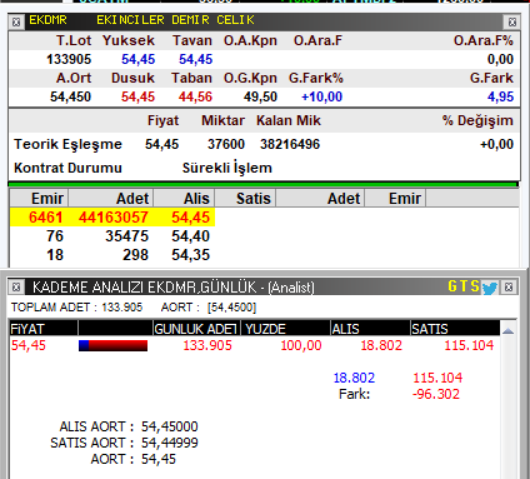The width and height of the screenshot is (530, 479).
Task: Click the Satis column header in order book
Action: (x=245, y=198)
